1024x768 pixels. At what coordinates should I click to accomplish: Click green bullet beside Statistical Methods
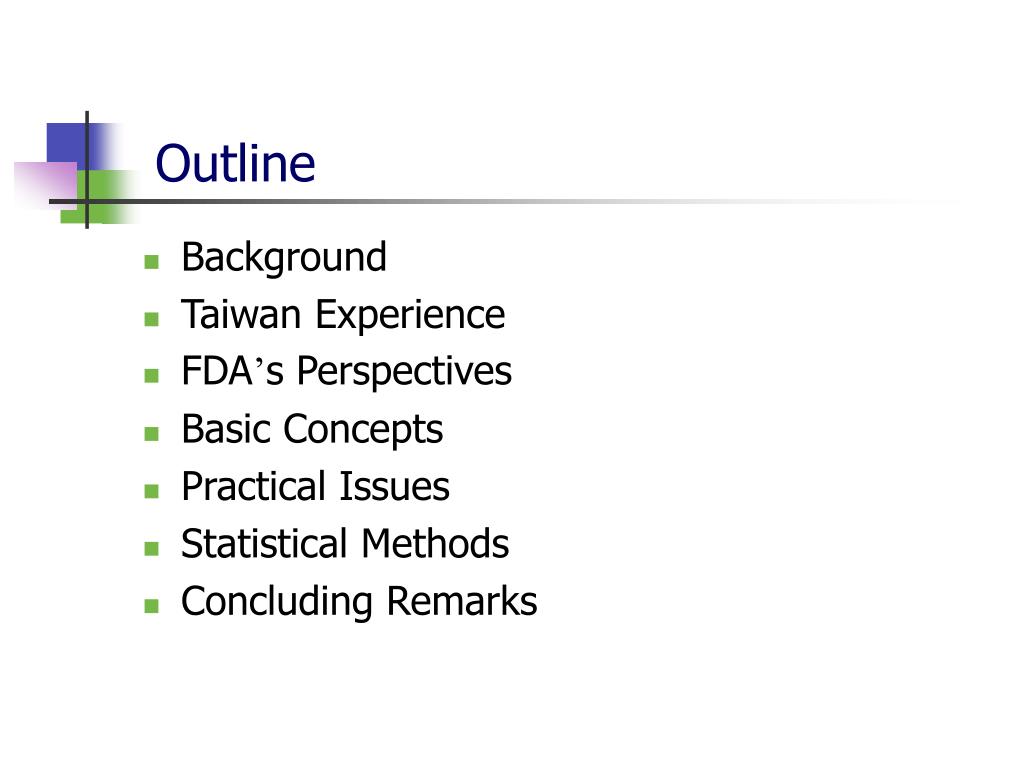pos(152,549)
